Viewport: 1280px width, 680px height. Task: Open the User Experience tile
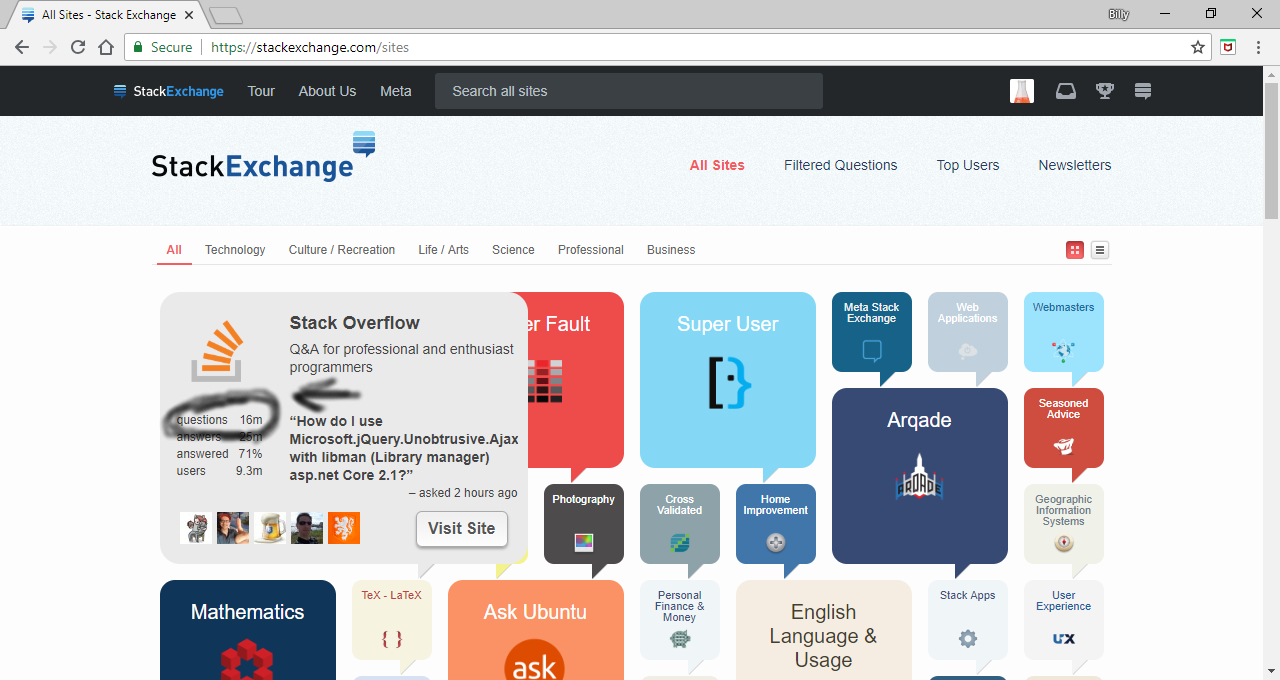tap(1063, 620)
